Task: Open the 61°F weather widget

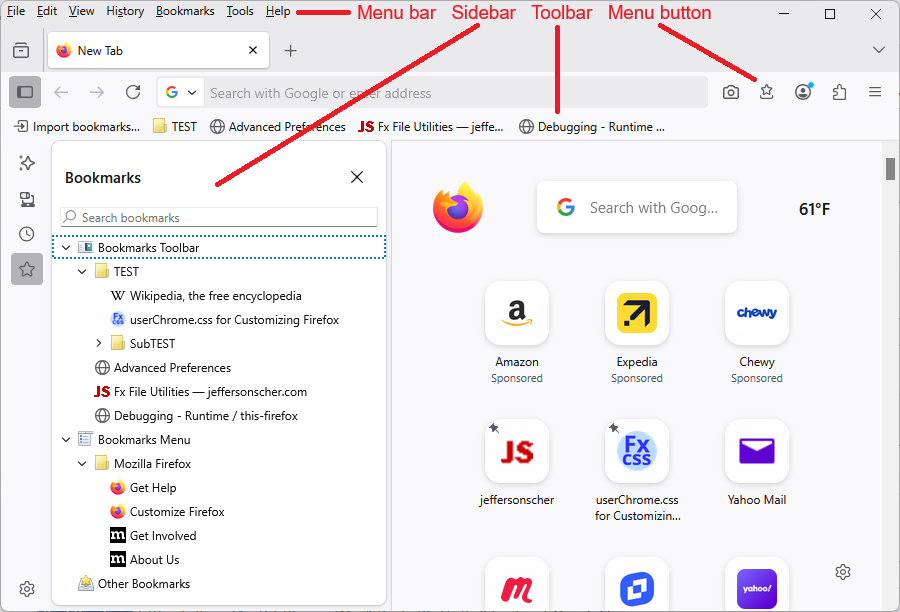Action: click(x=814, y=209)
